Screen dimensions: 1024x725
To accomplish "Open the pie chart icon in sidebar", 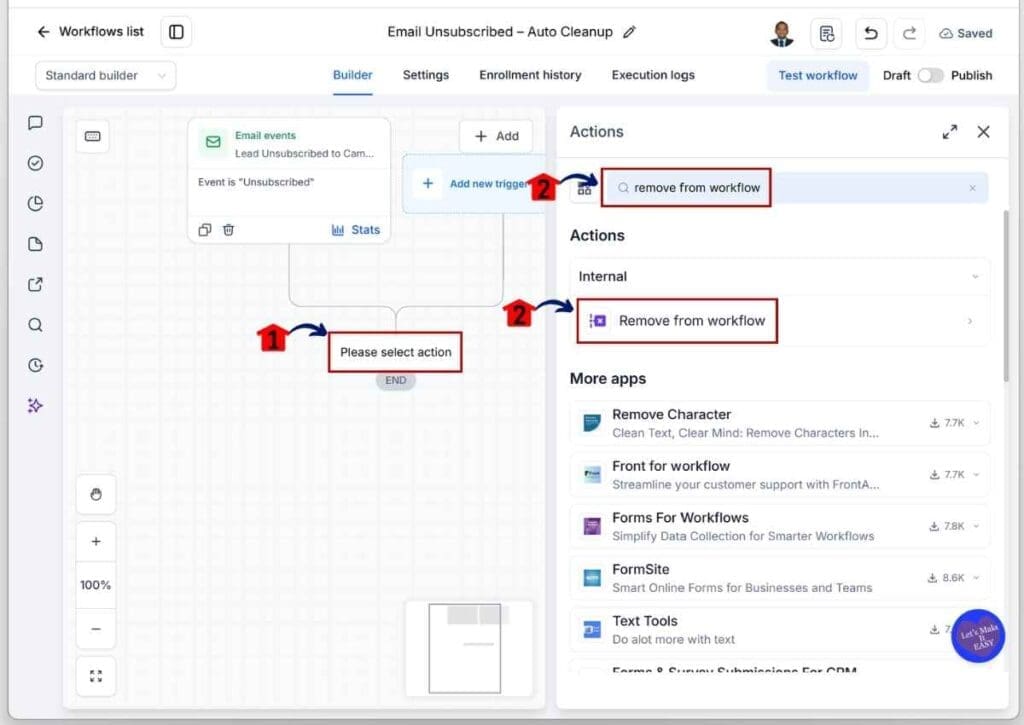I will 35,204.
